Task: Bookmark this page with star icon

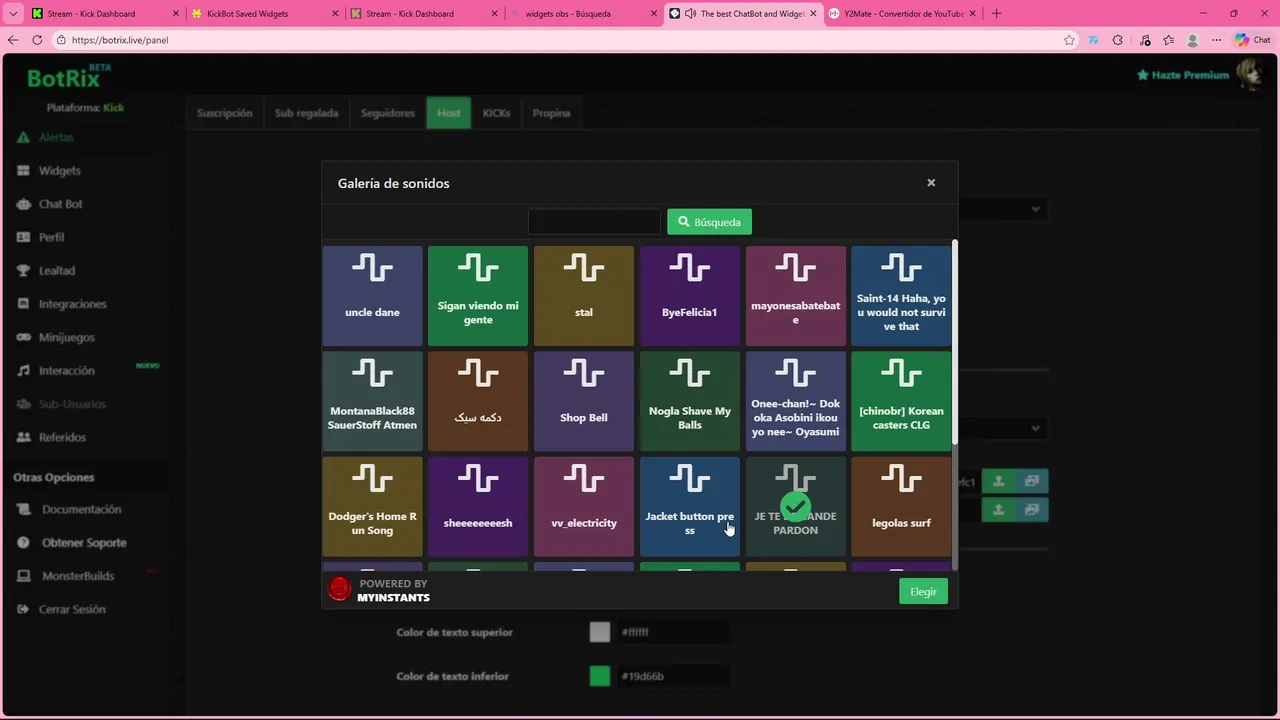Action: click(x=1069, y=40)
